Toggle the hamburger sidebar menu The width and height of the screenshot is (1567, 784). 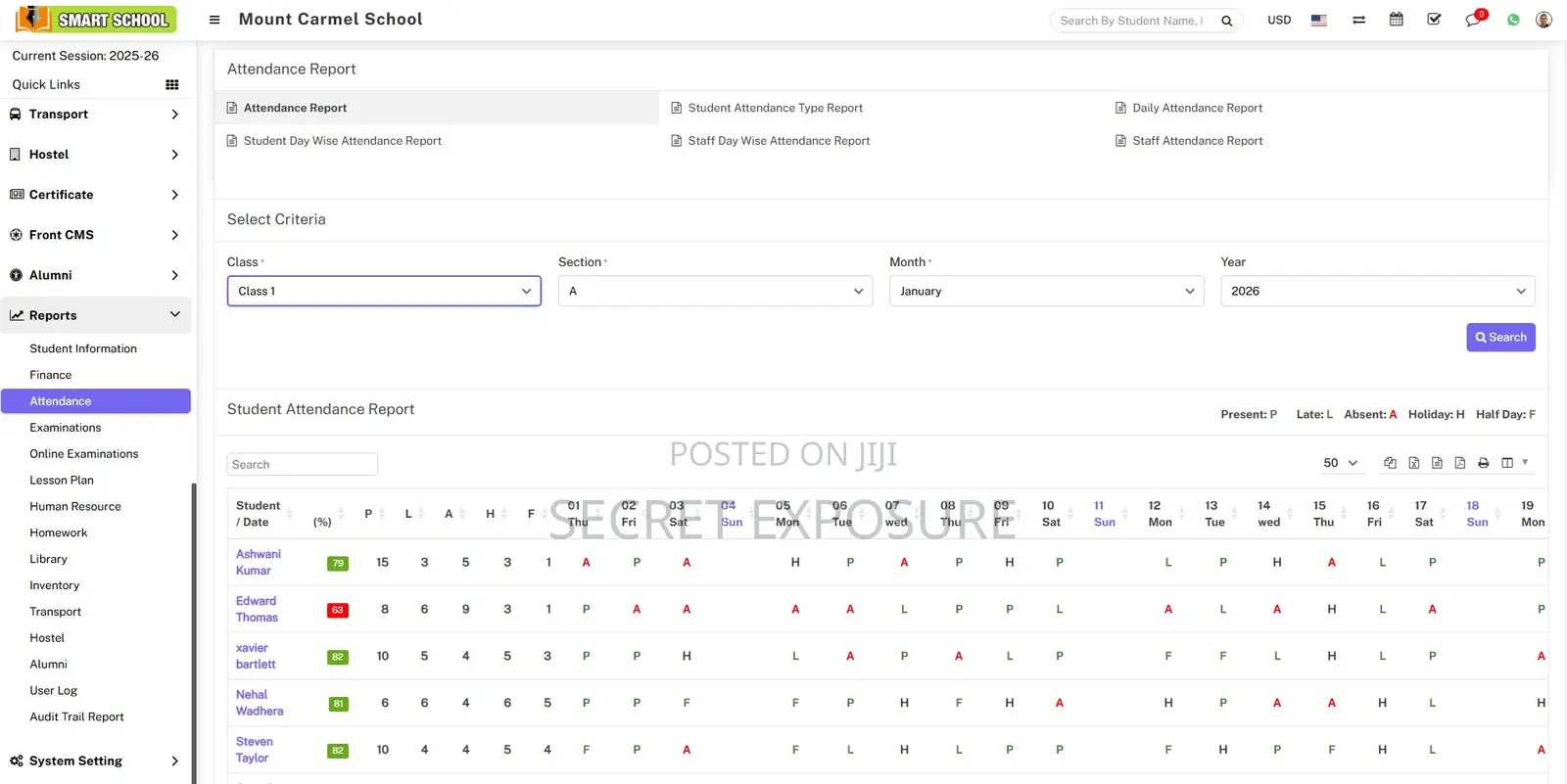click(214, 20)
